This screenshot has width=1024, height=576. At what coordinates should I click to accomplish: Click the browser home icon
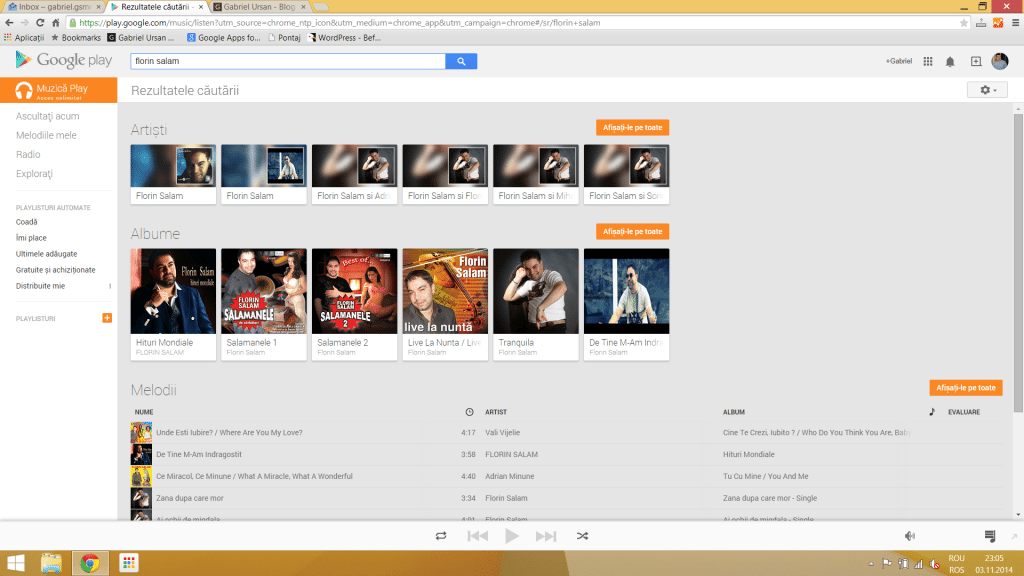[56, 23]
